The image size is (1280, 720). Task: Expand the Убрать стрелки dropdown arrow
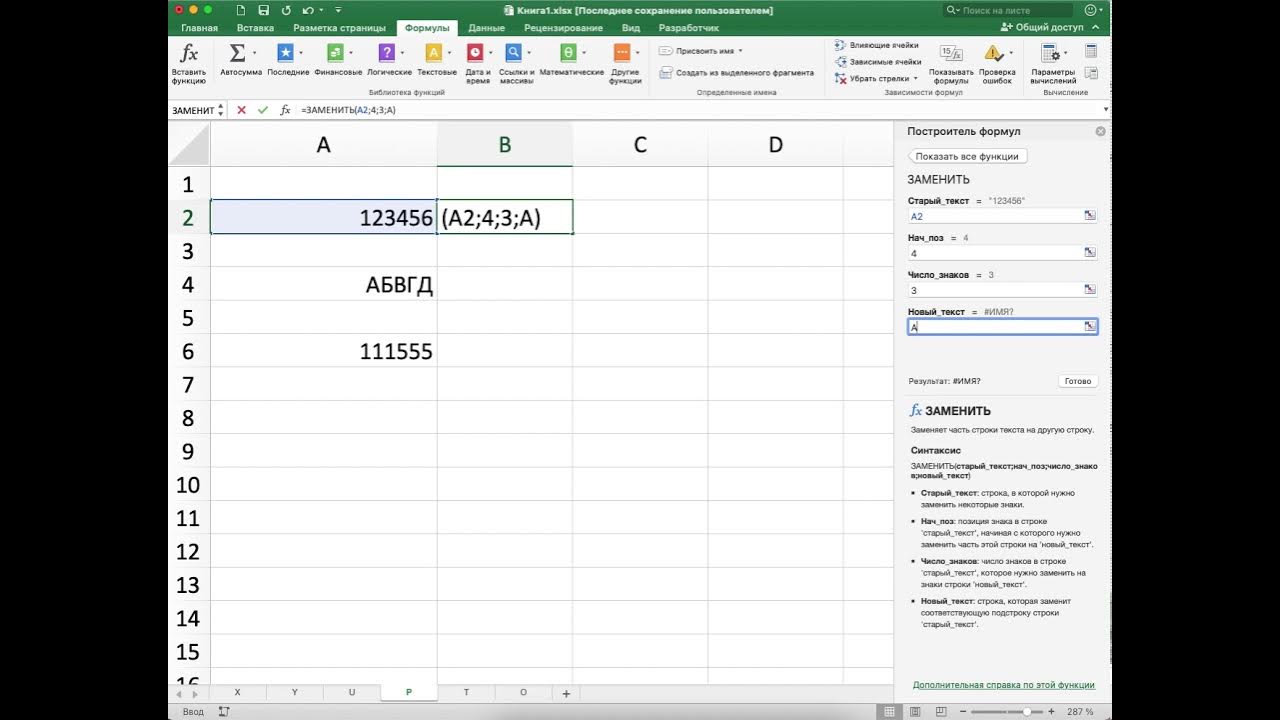pyautogui.click(x=916, y=78)
